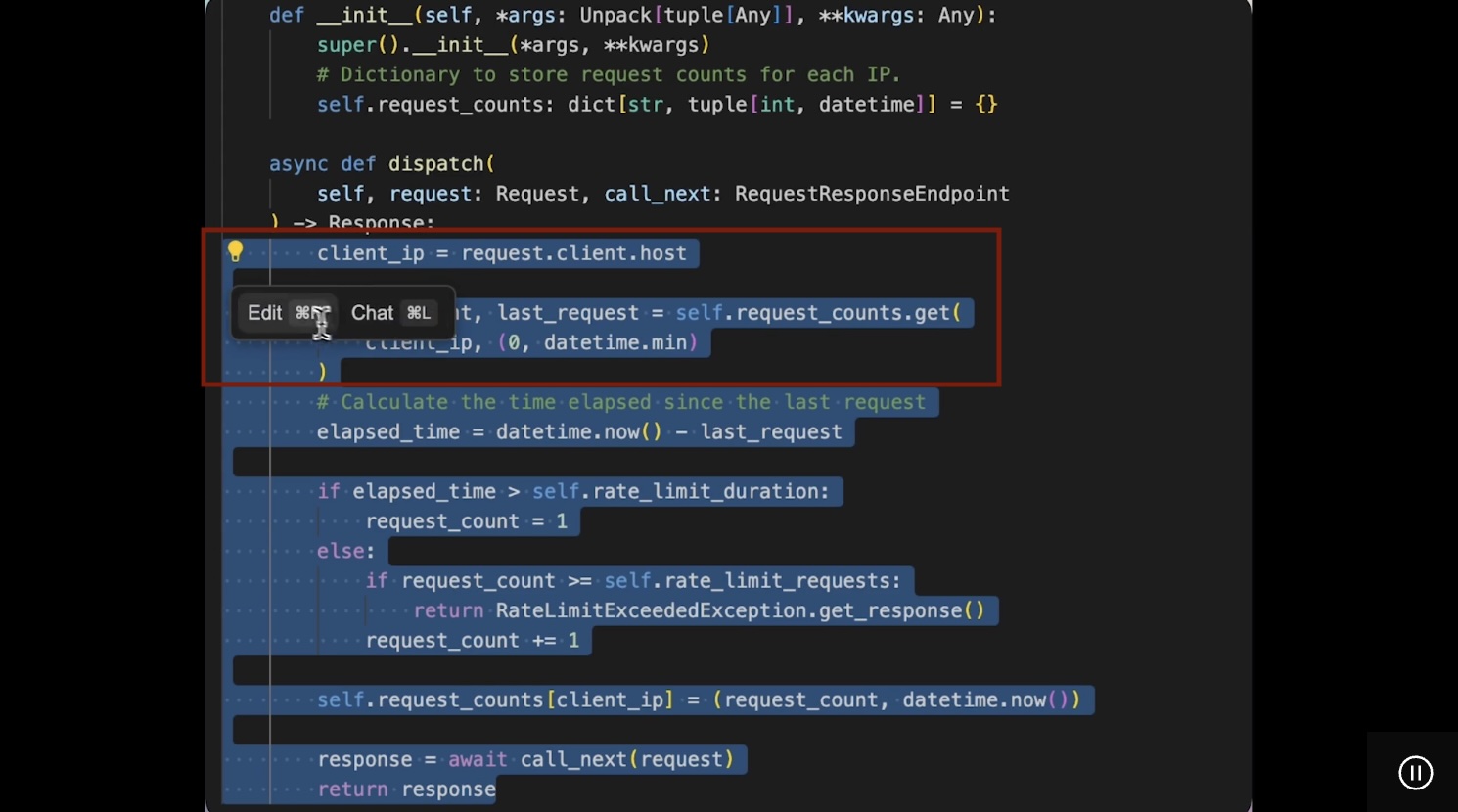
Task: Click the else keyword in the code
Action: [x=340, y=551]
